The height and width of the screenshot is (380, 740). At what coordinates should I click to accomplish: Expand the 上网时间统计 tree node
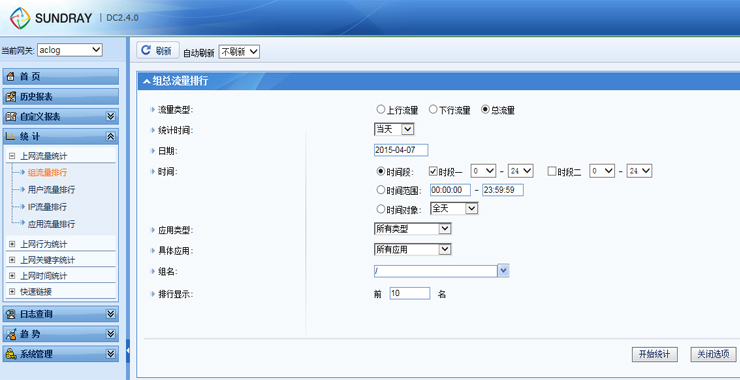pyautogui.click(x=12, y=276)
